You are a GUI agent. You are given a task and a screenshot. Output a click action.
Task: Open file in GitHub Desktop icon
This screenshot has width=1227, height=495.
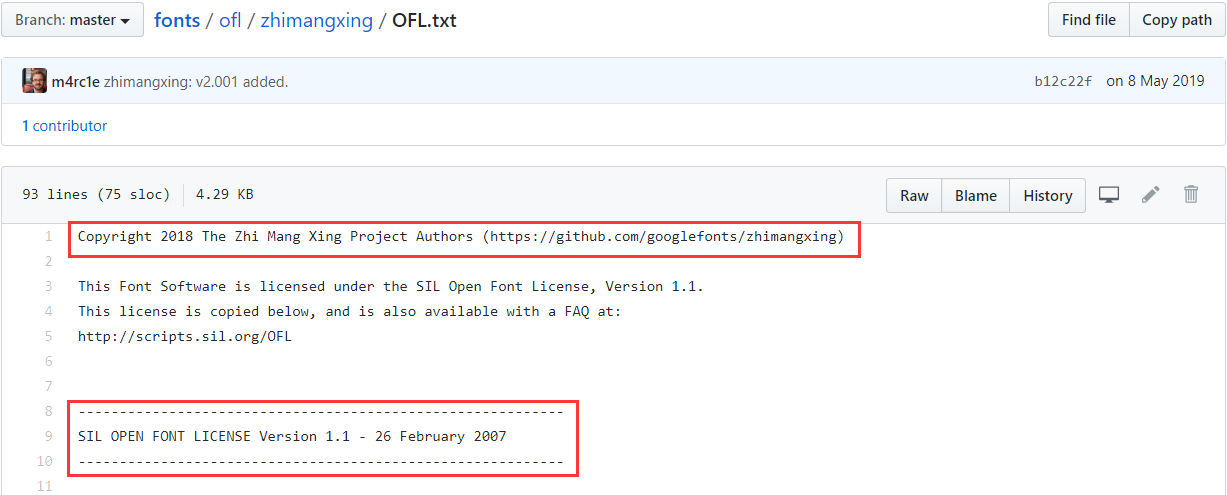[1108, 195]
